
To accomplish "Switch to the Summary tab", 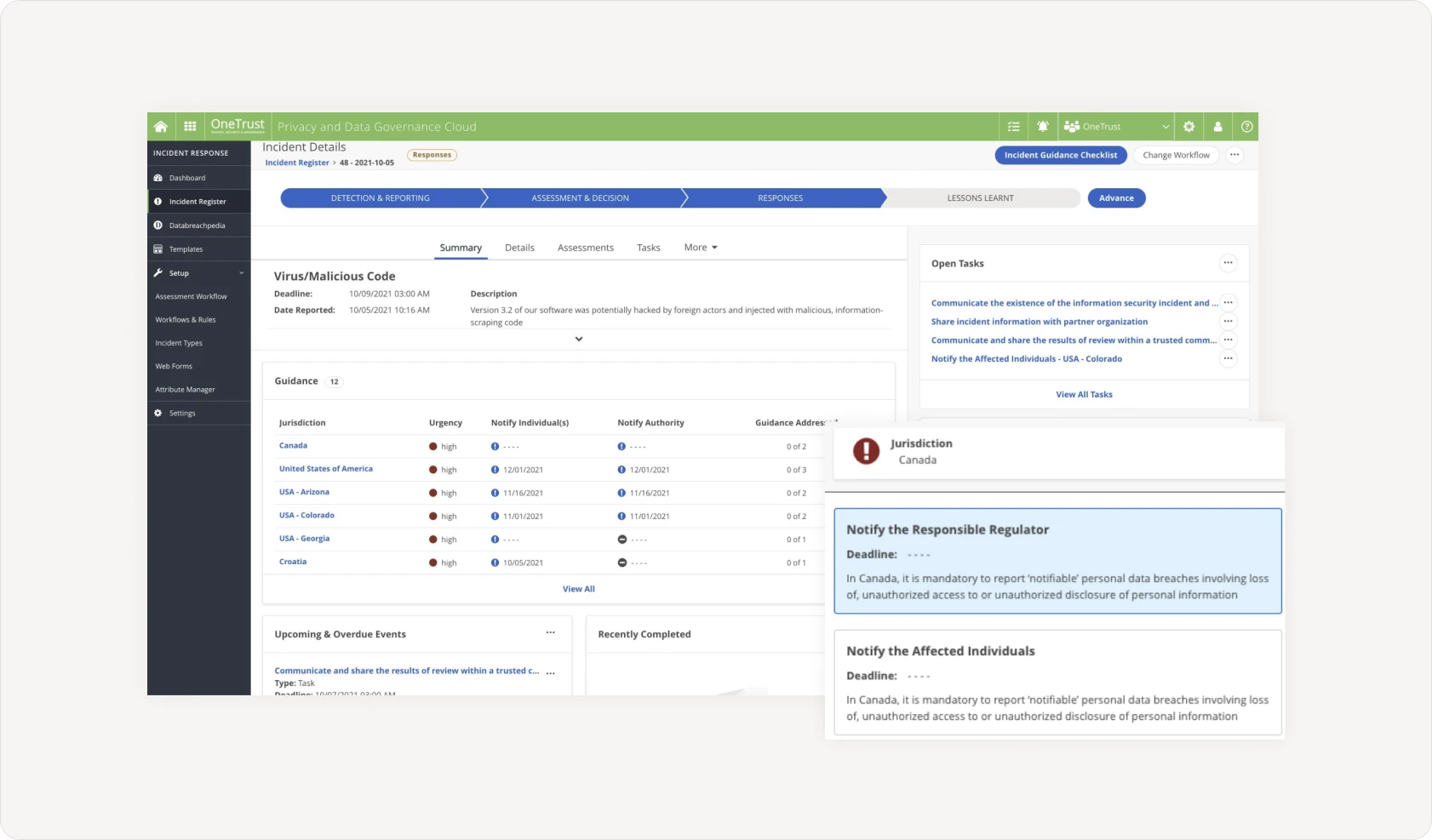I will [x=461, y=248].
